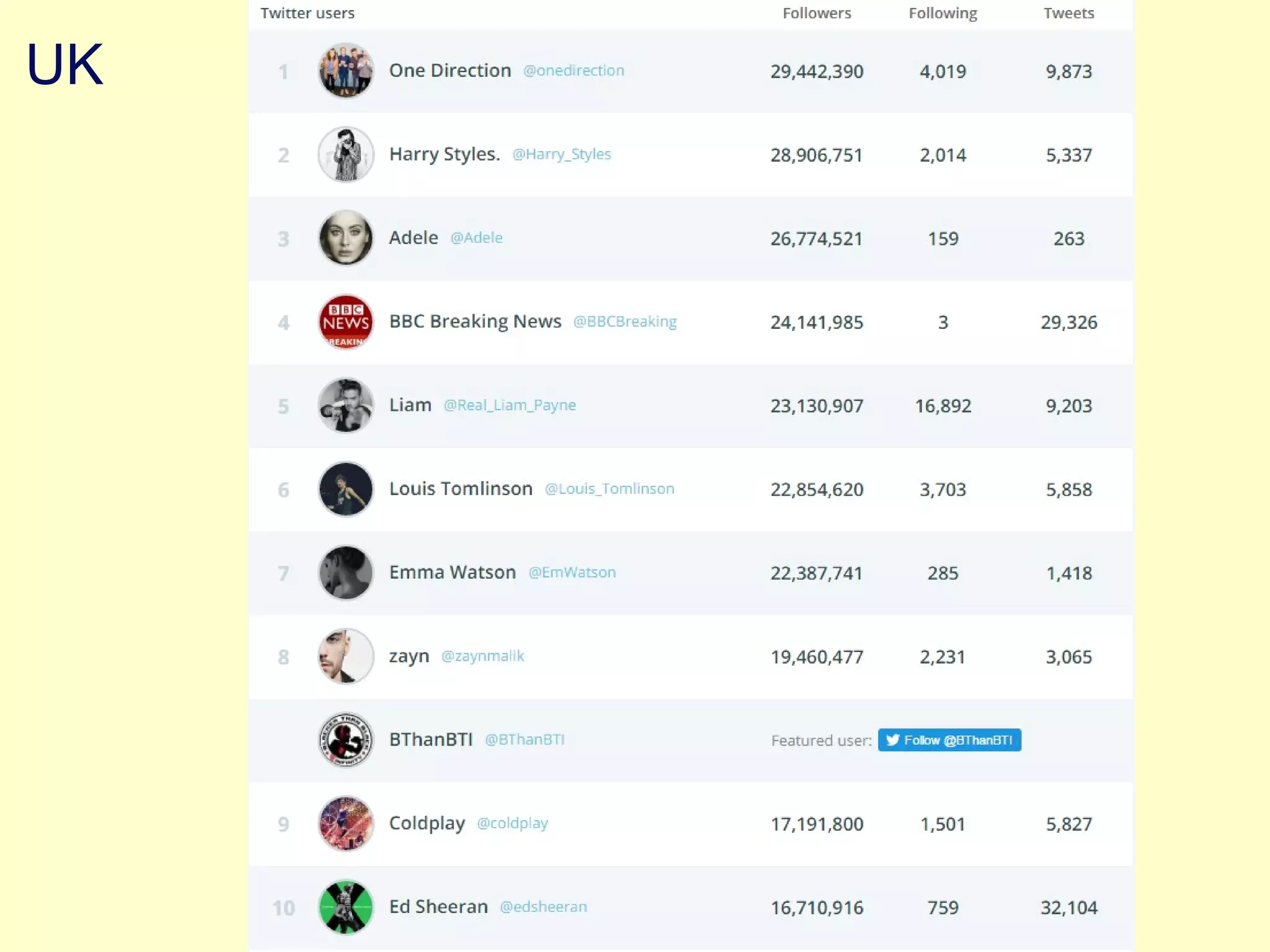Click the @BBCBreaking handle
Screen dimensions: 1270x952
[x=624, y=322]
